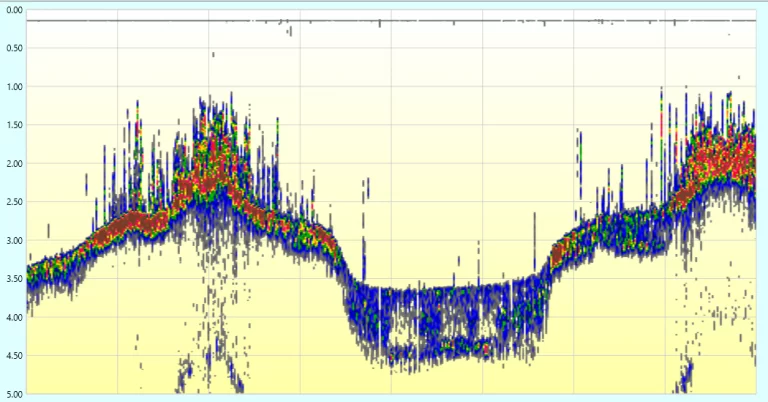Click the 0.00 depth axis label
Viewport: 768px width, 402px height.
pyautogui.click(x=15, y=10)
